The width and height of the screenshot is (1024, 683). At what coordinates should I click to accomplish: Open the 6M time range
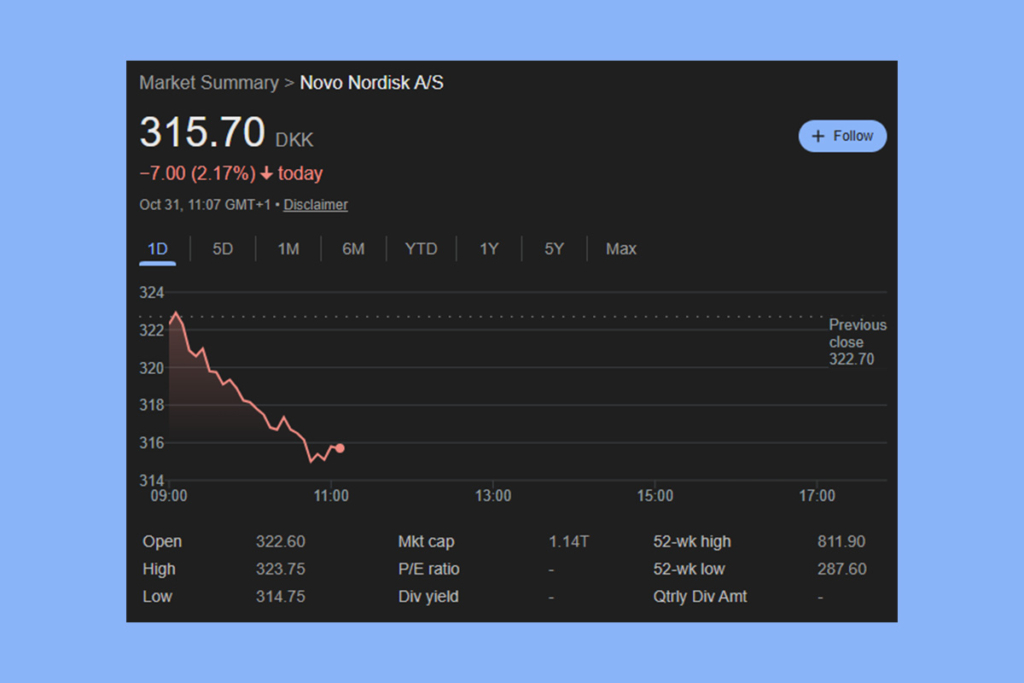pos(353,248)
